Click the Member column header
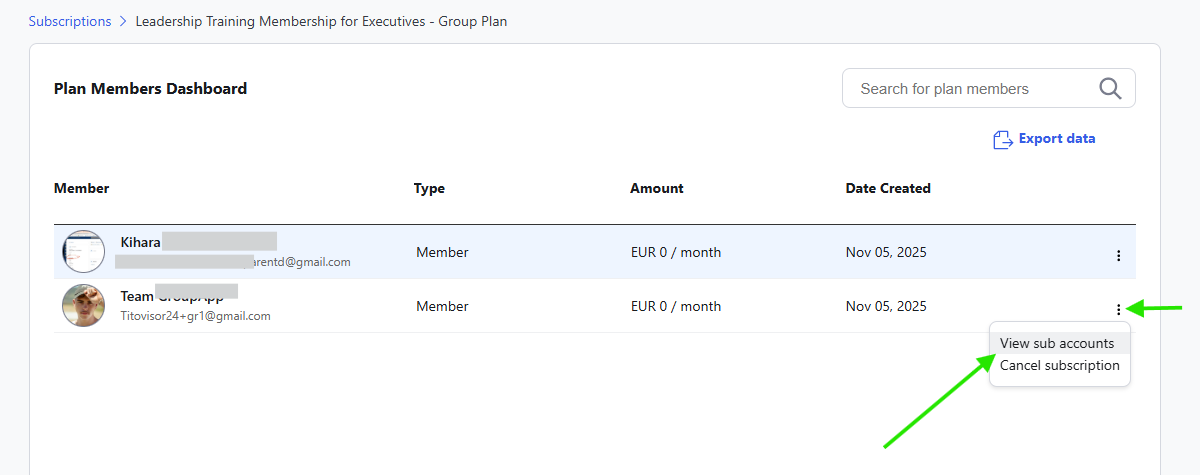The image size is (1200, 475). click(82, 188)
